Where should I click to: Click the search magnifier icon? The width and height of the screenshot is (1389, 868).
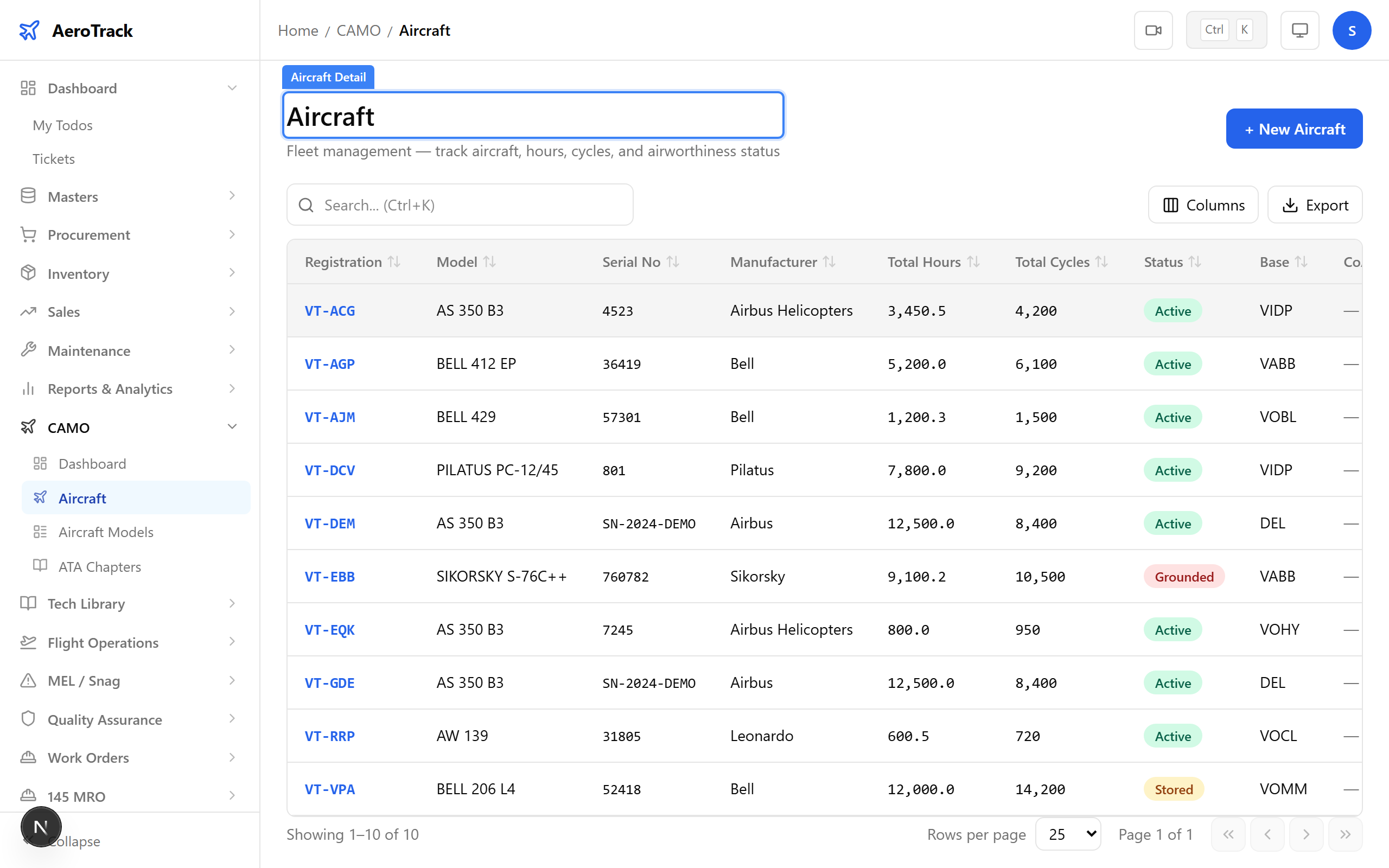coord(307,205)
